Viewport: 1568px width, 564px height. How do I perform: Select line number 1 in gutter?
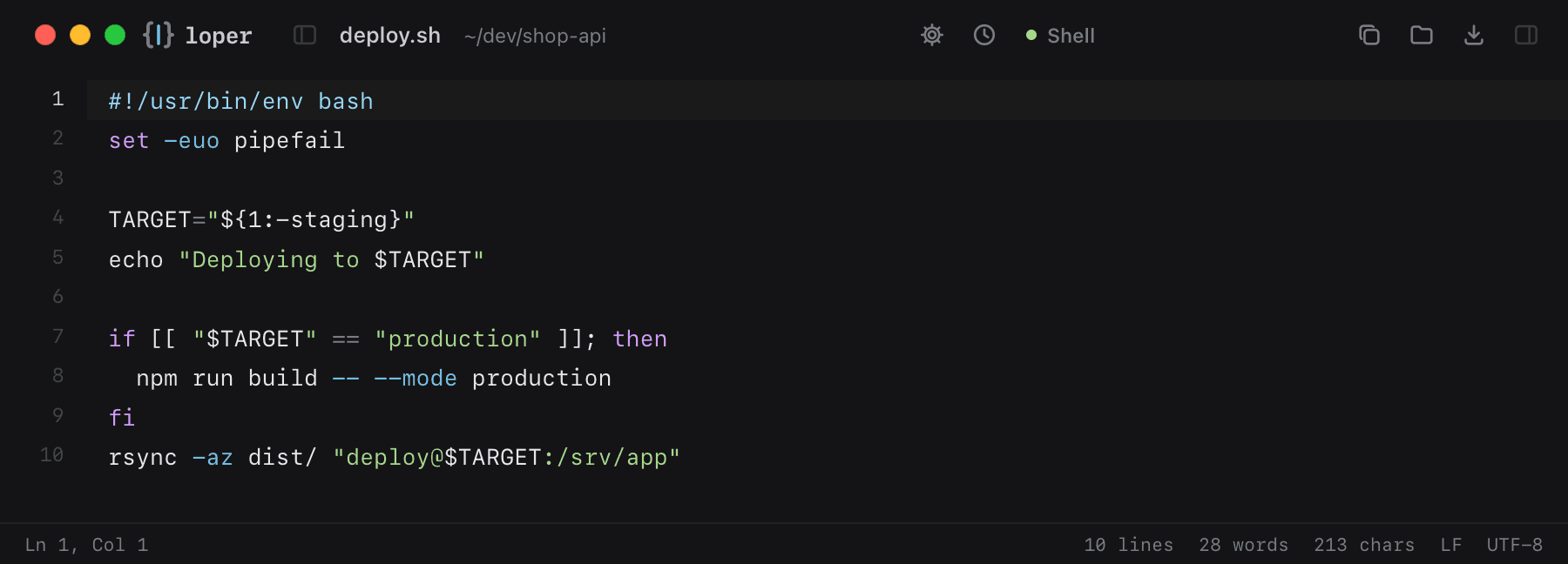click(57, 99)
